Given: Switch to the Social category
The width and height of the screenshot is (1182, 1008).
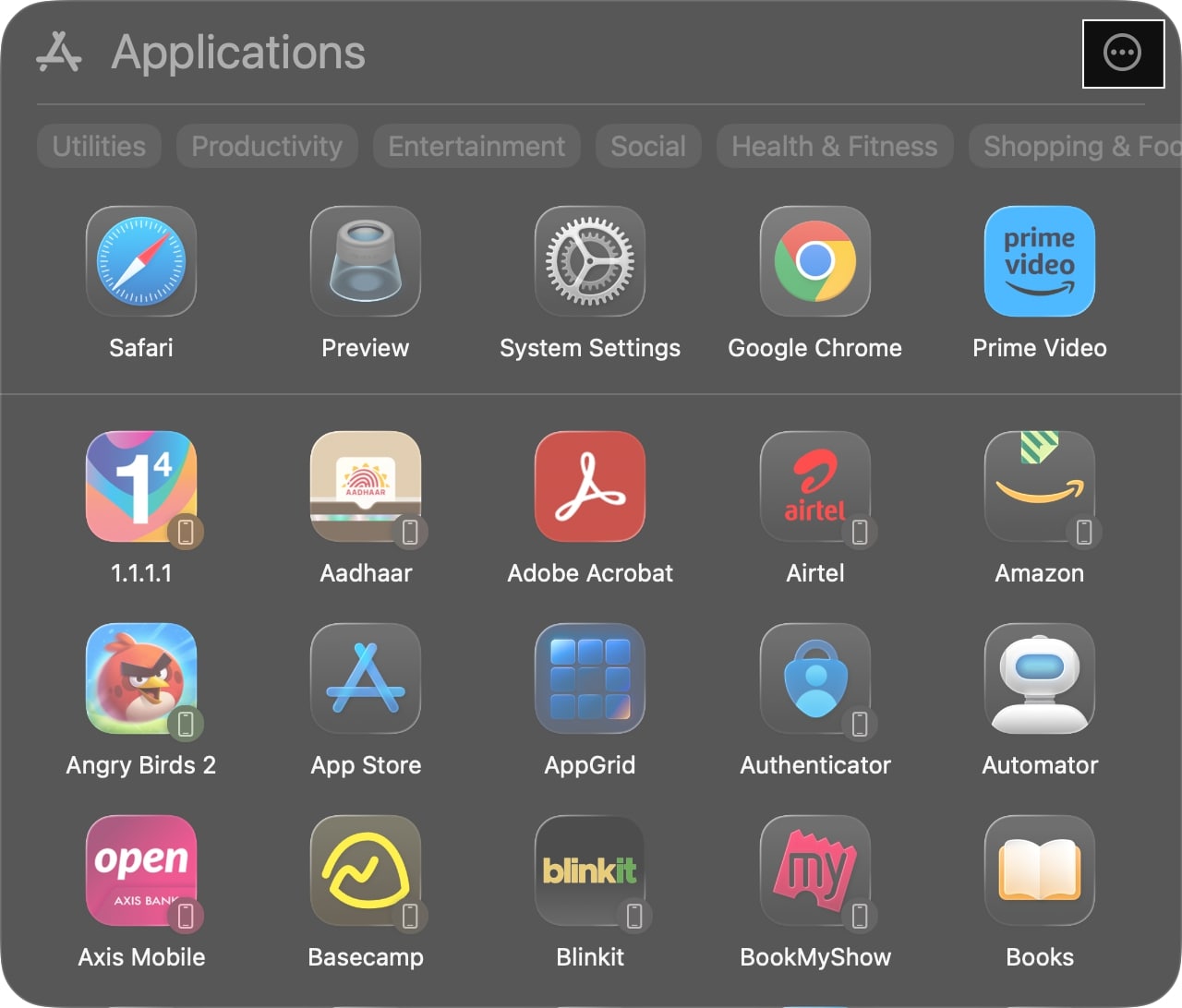Looking at the screenshot, I should point(648,146).
